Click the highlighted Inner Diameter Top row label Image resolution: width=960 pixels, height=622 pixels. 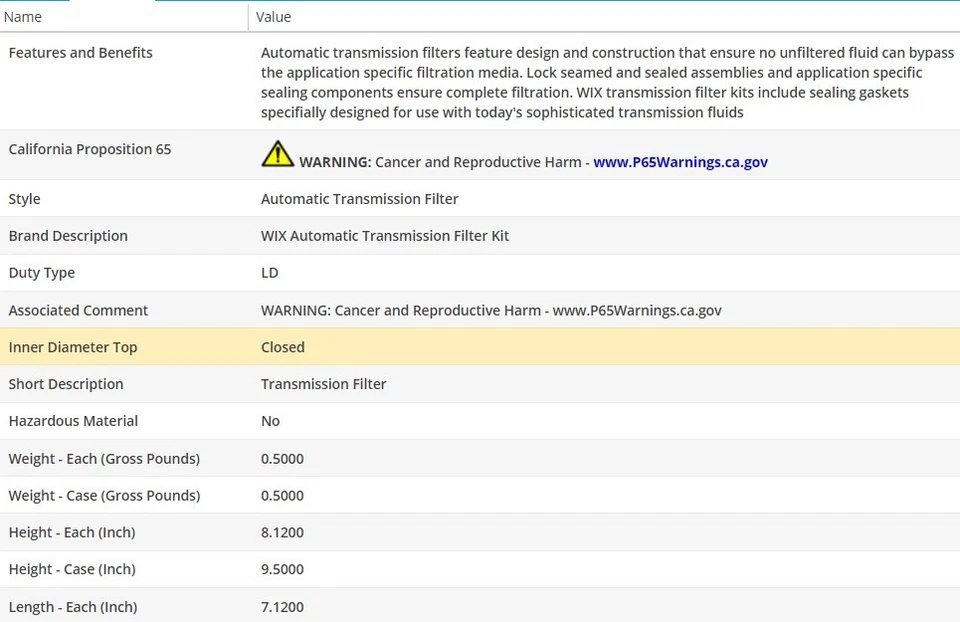click(x=73, y=348)
